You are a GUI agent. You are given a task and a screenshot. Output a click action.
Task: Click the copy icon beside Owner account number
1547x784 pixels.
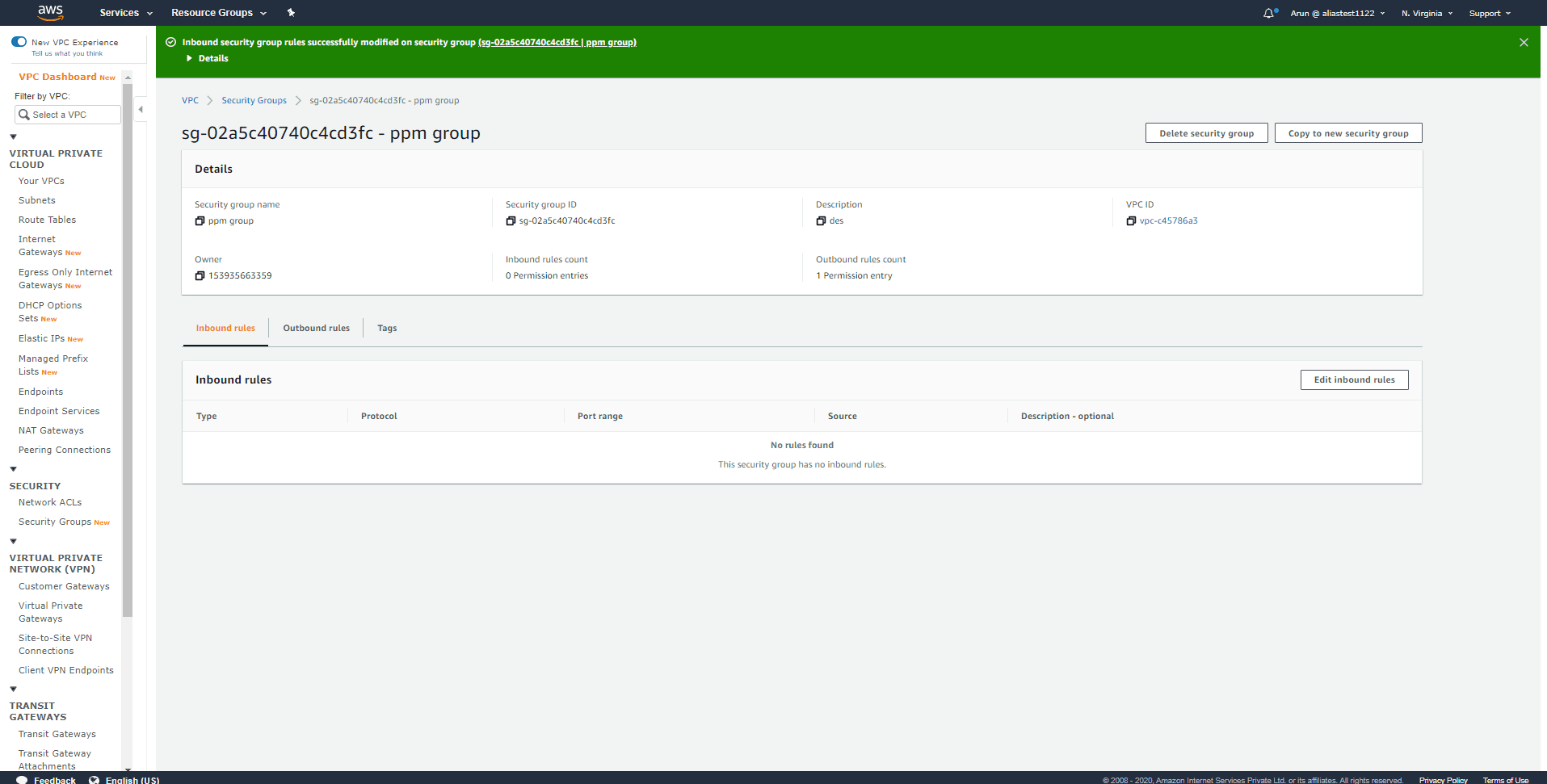[200, 275]
